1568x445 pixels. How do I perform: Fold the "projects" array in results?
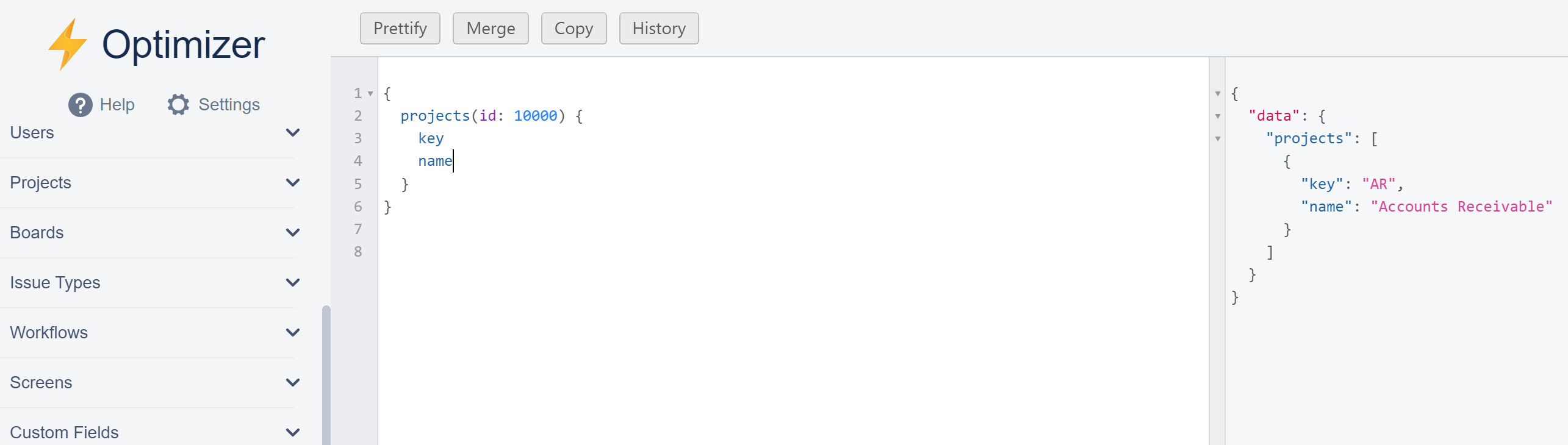(x=1218, y=139)
